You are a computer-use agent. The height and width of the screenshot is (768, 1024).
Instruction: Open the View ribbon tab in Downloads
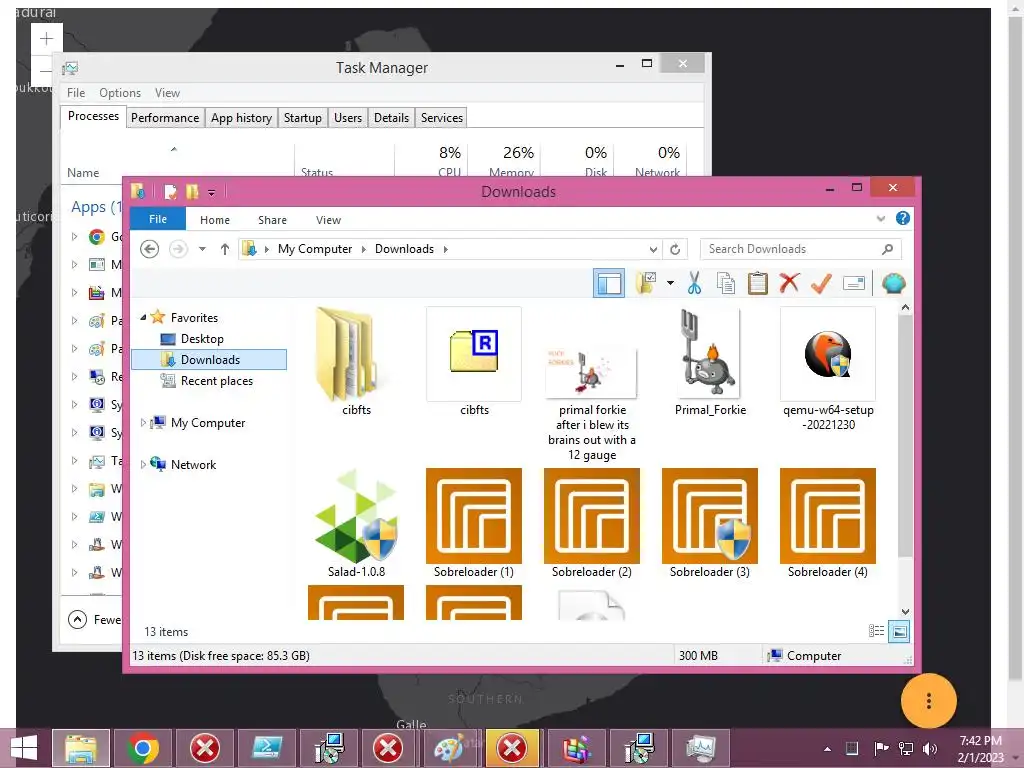[x=328, y=220]
